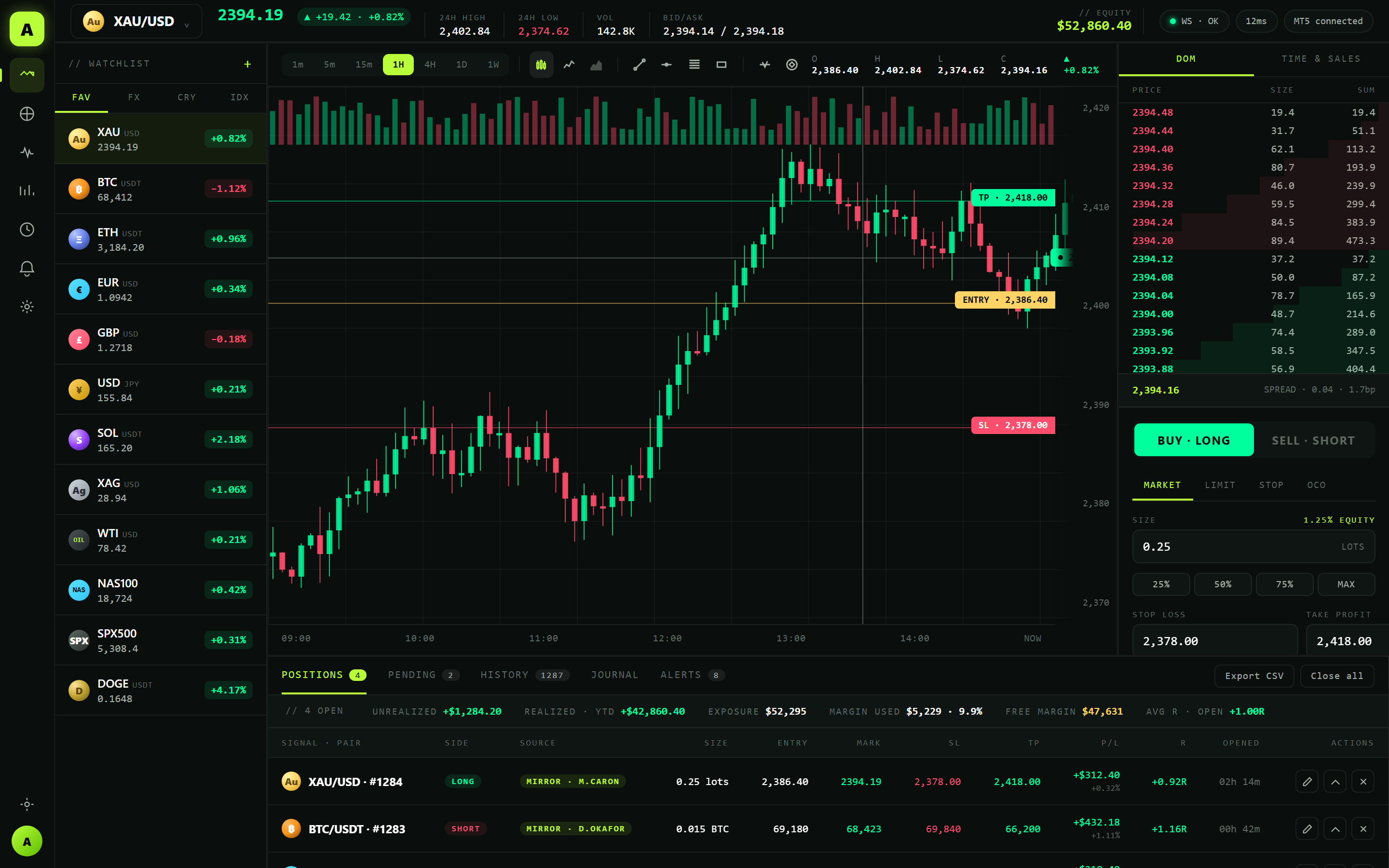1389x868 pixels.
Task: Open the bell notifications icon in sidebar
Action: pos(27,268)
